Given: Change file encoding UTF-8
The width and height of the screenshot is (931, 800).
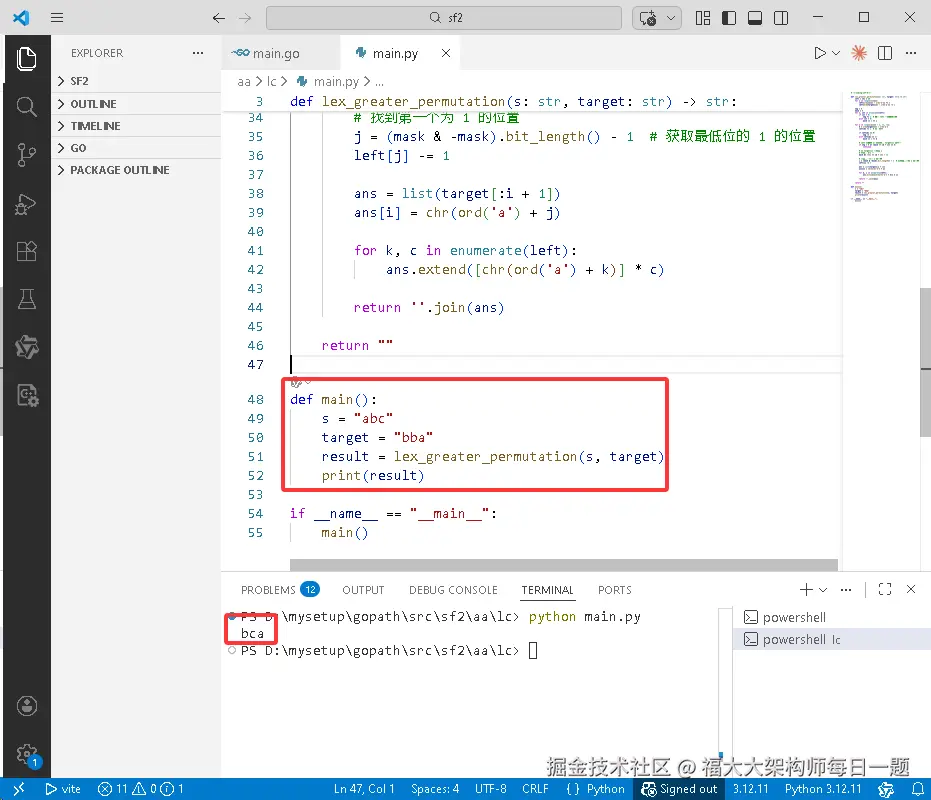Looking at the screenshot, I should coord(490,789).
